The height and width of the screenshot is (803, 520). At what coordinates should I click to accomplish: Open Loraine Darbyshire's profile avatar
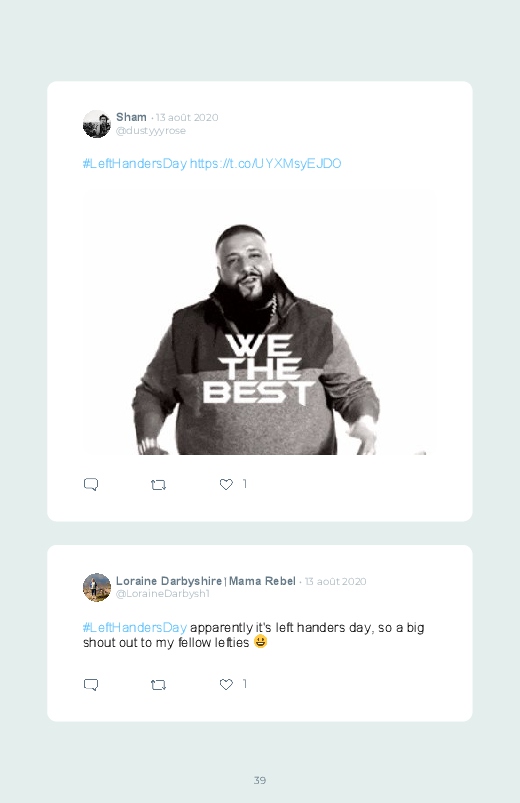pyautogui.click(x=97, y=587)
